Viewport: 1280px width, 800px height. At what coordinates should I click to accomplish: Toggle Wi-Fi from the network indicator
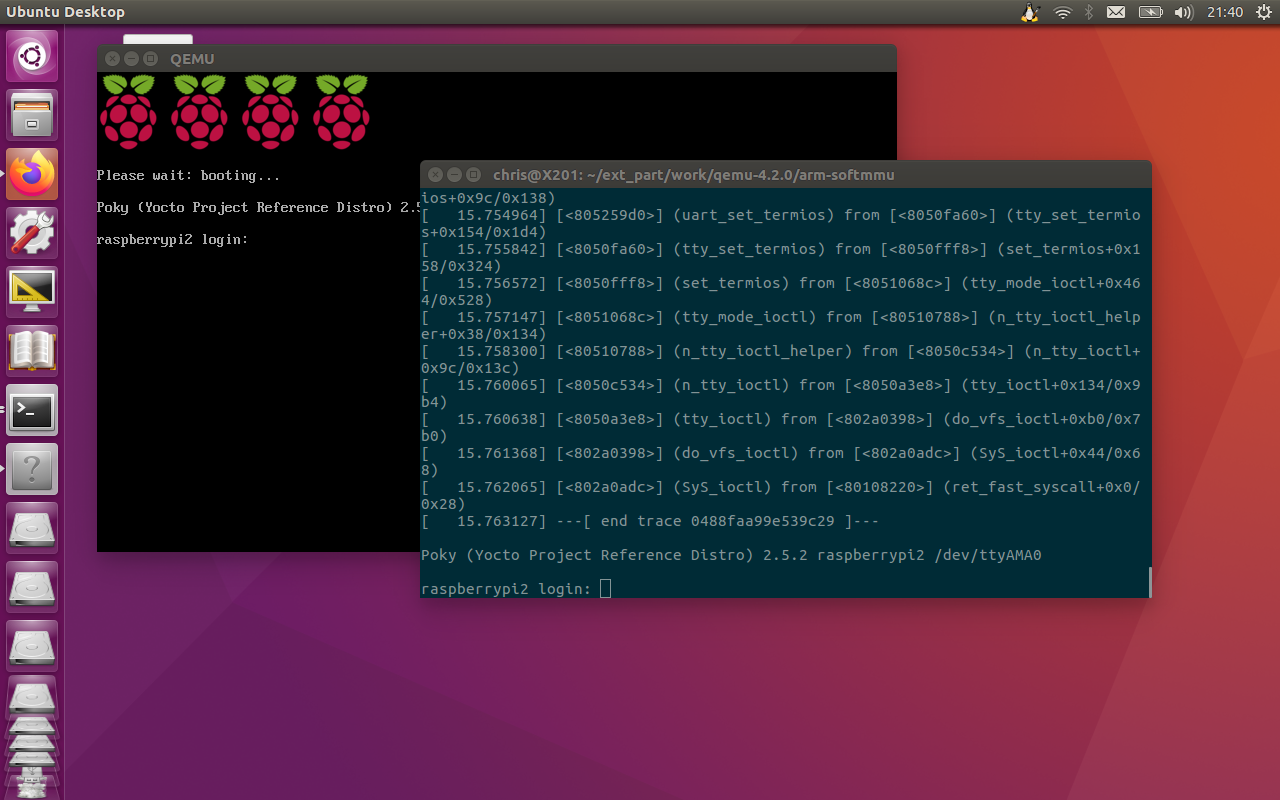coord(1062,12)
